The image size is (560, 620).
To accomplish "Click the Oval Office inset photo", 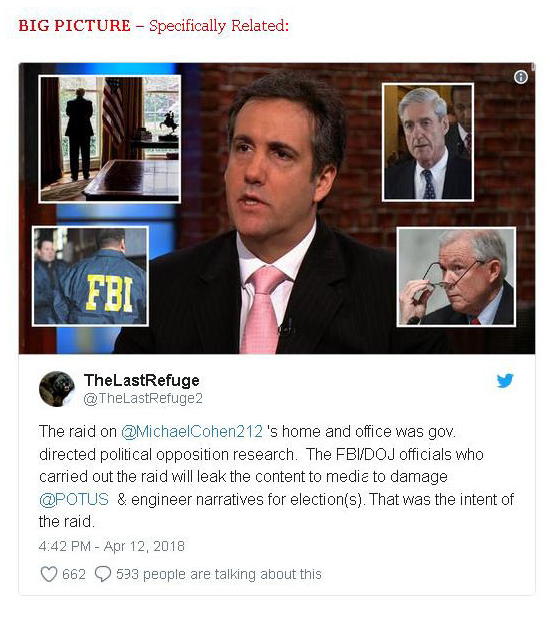I will tap(110, 139).
